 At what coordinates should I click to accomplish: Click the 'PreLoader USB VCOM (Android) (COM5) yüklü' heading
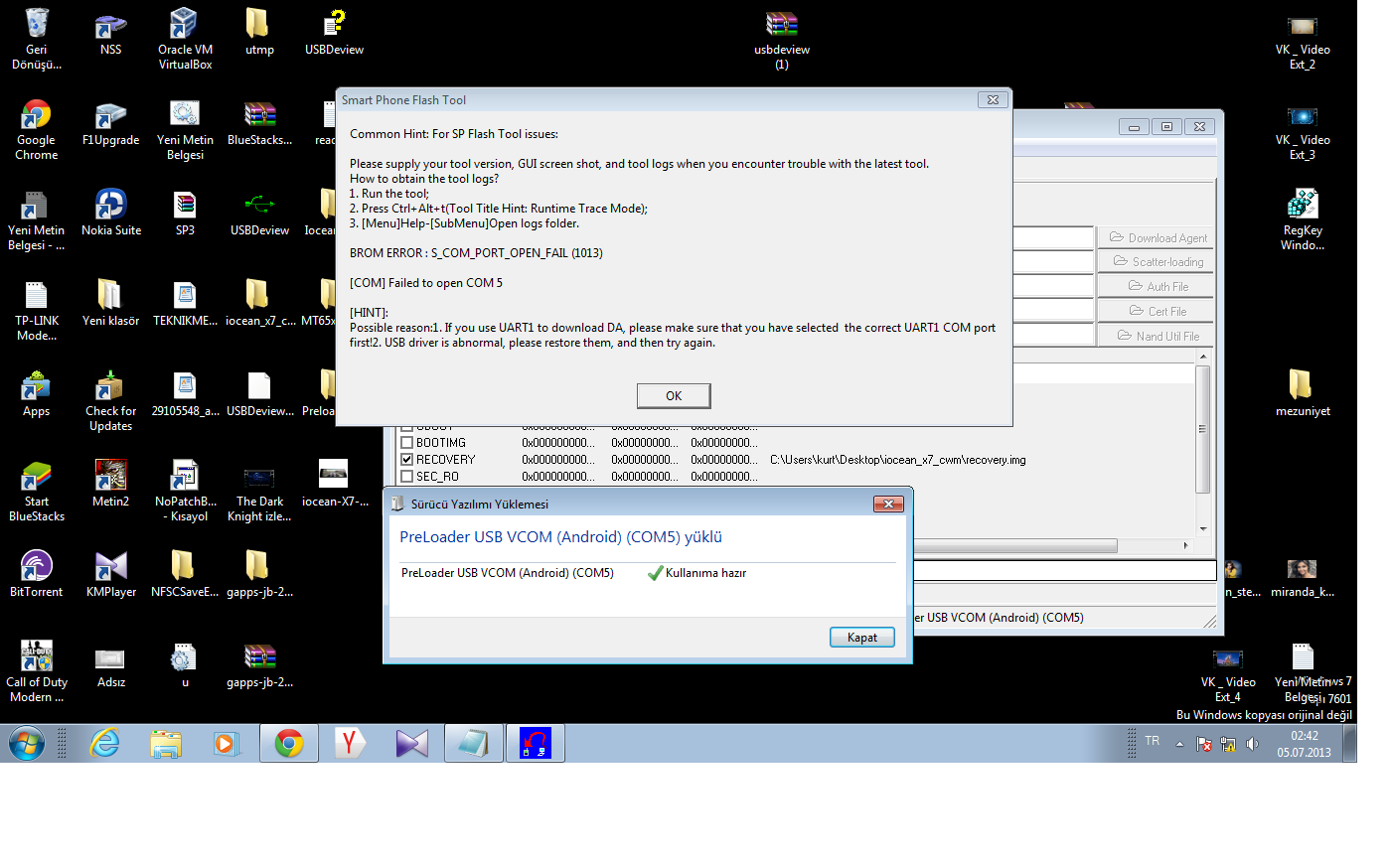pyautogui.click(x=560, y=537)
